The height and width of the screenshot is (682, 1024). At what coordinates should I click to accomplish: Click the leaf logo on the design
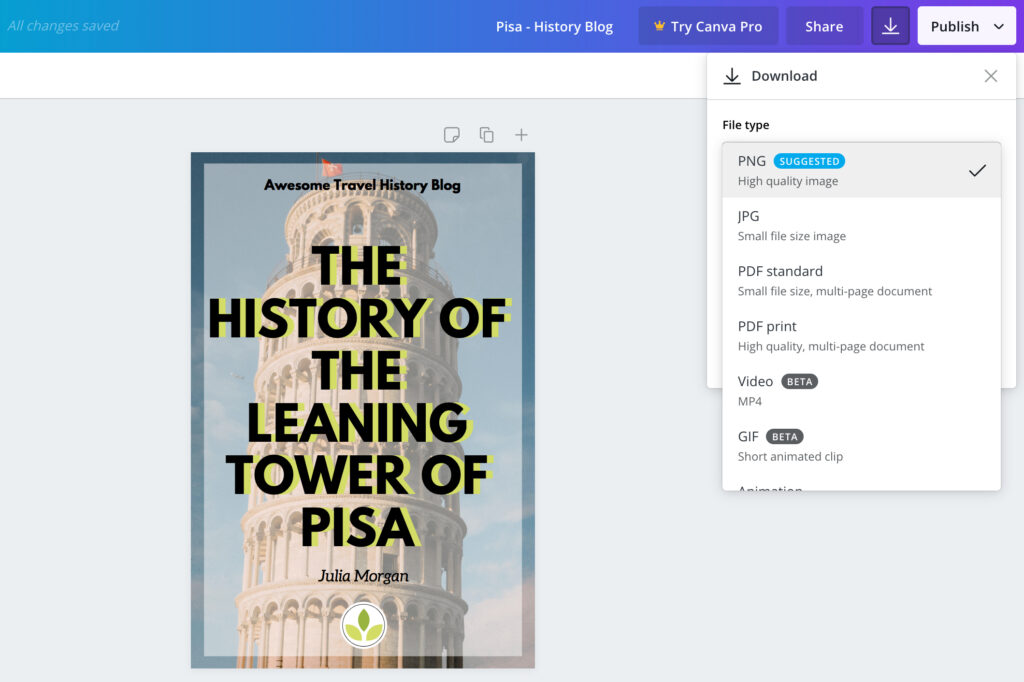[364, 625]
